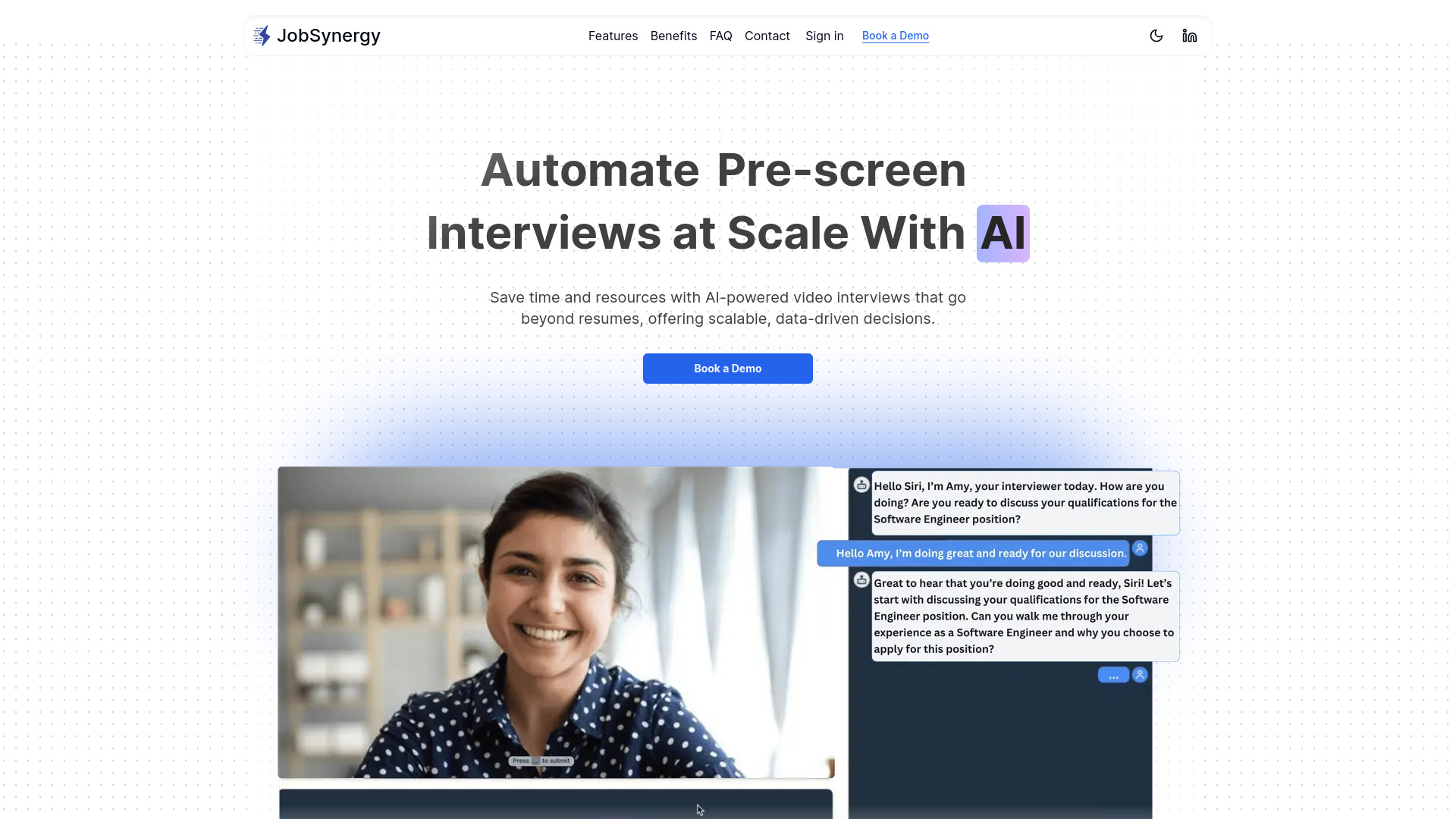Expand FAQ section in navigation

(721, 35)
